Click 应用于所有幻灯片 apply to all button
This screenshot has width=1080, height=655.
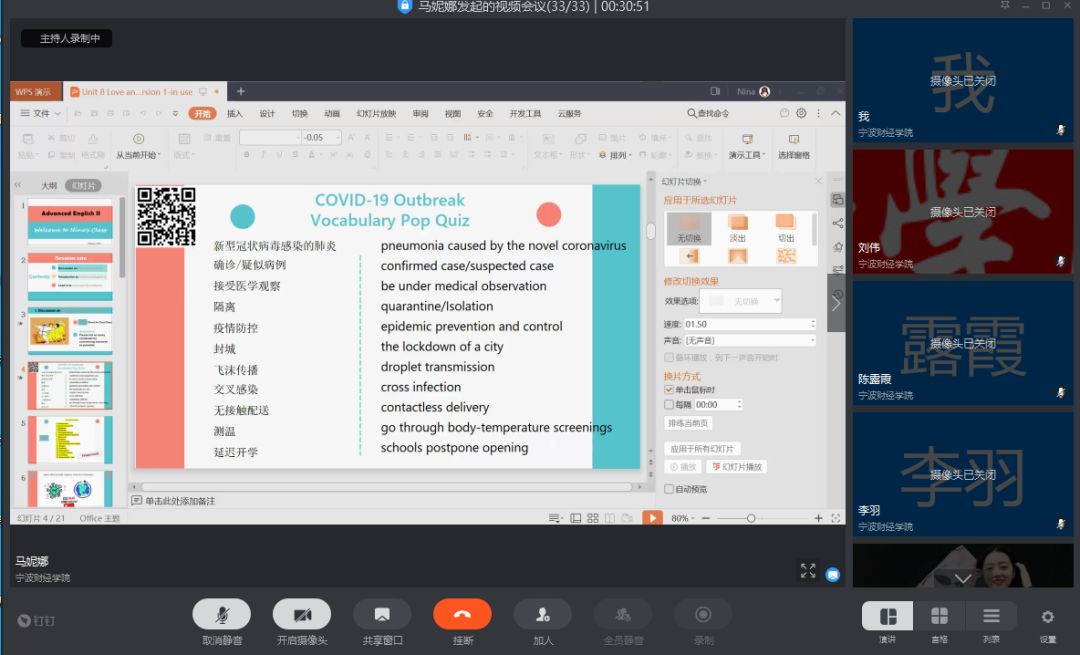[x=702, y=449]
